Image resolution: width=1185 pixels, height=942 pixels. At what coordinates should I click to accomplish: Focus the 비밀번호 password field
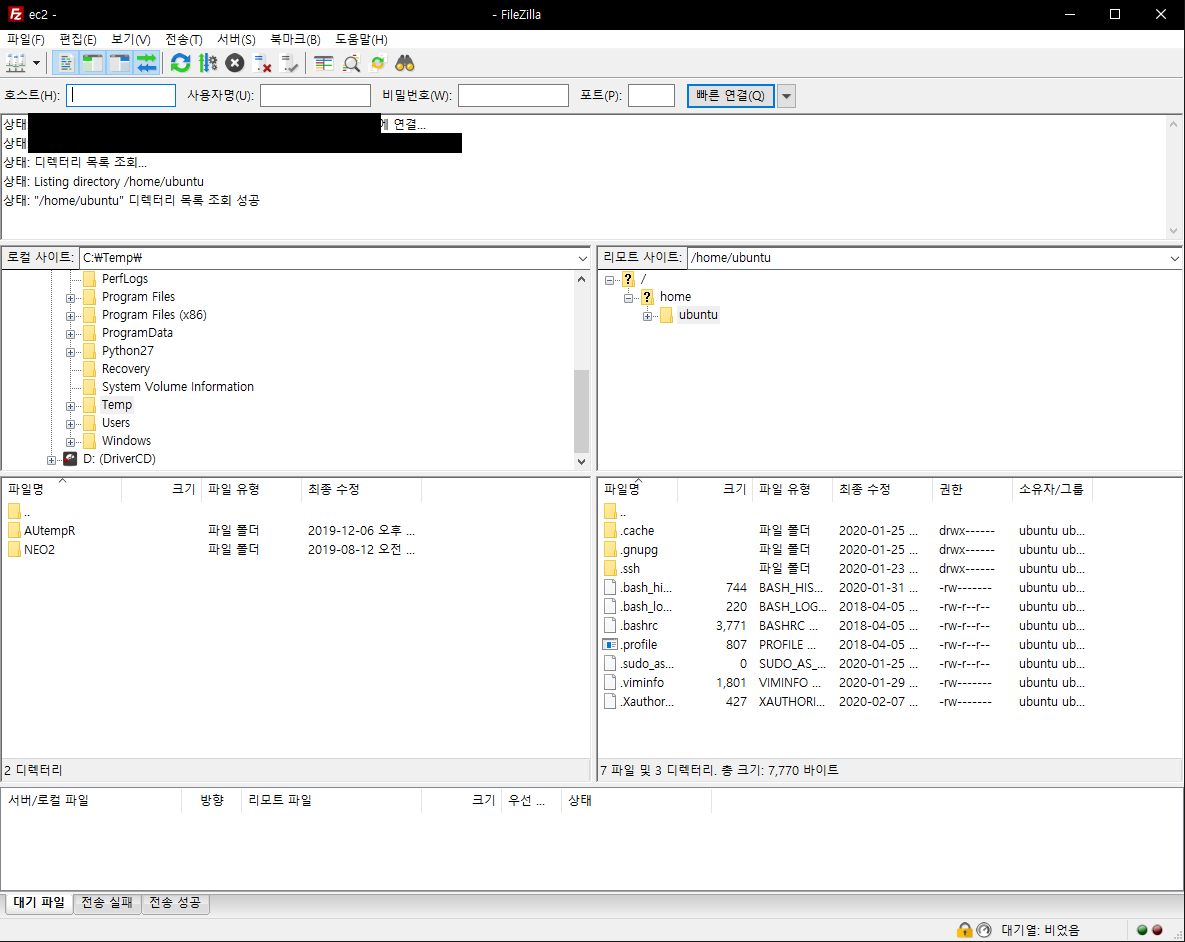click(513, 95)
